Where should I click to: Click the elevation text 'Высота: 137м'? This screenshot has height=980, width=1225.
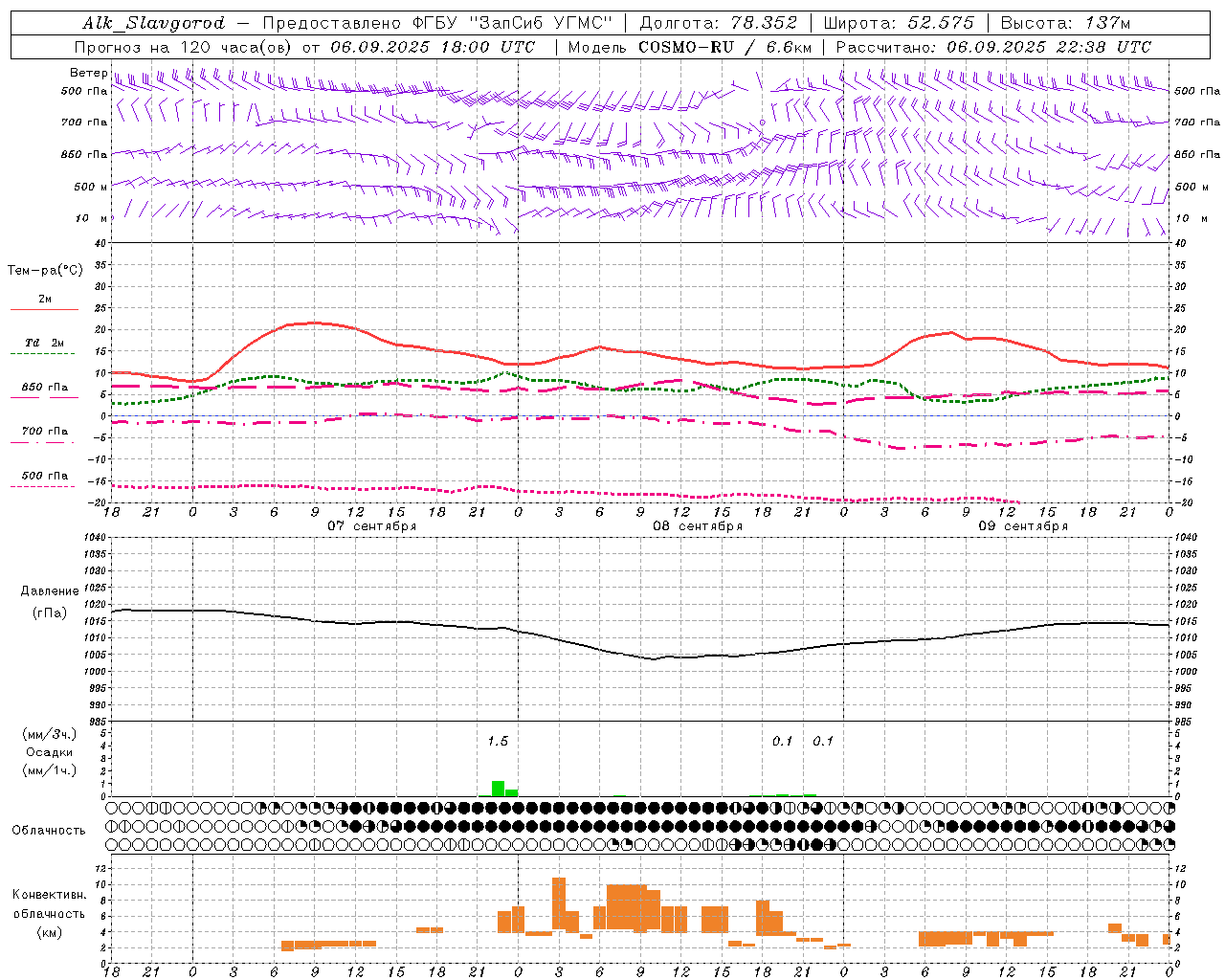point(1065,23)
